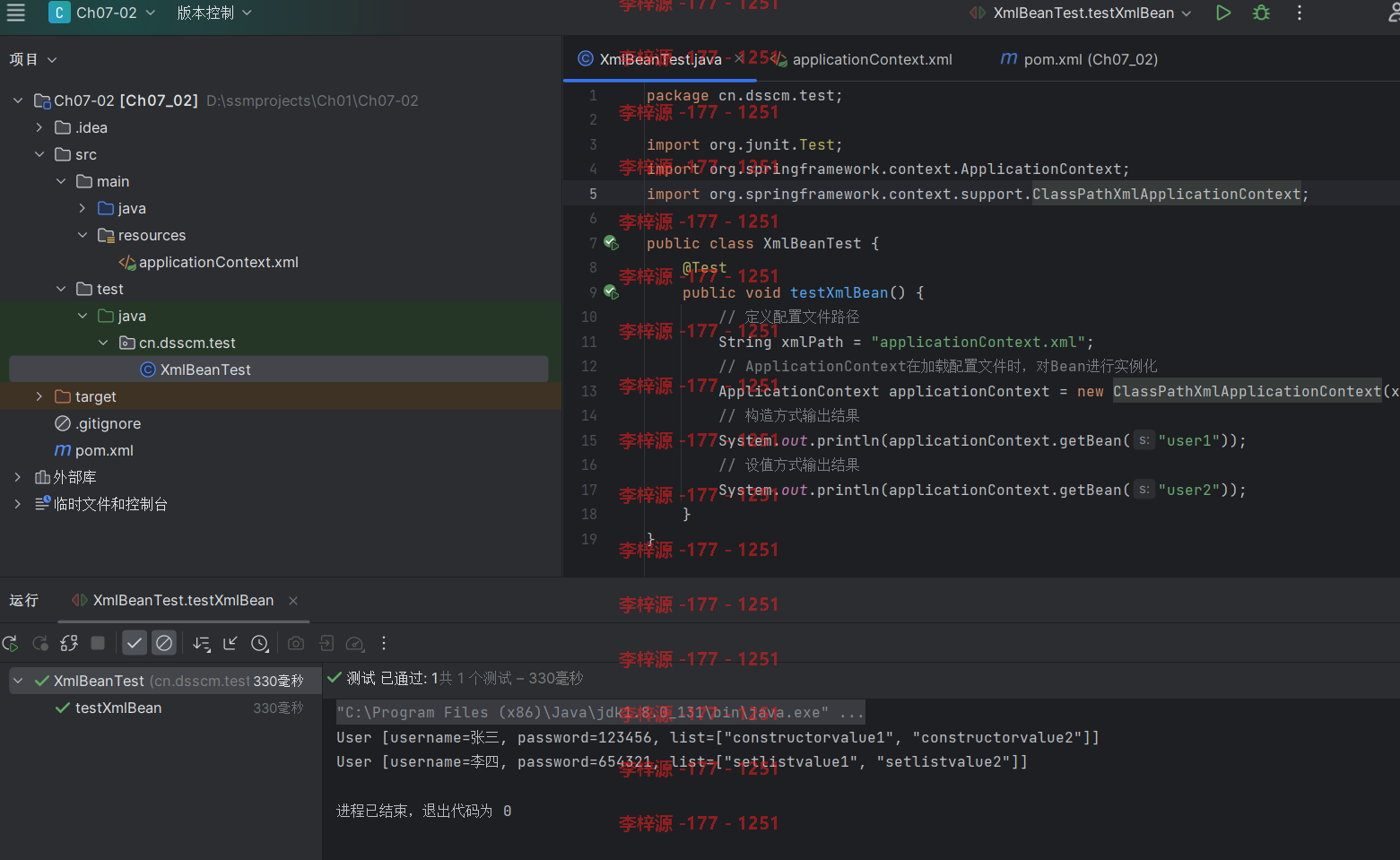This screenshot has height=860, width=1400.
Task: Rerun the test with the rerun icon
Action: point(11,643)
